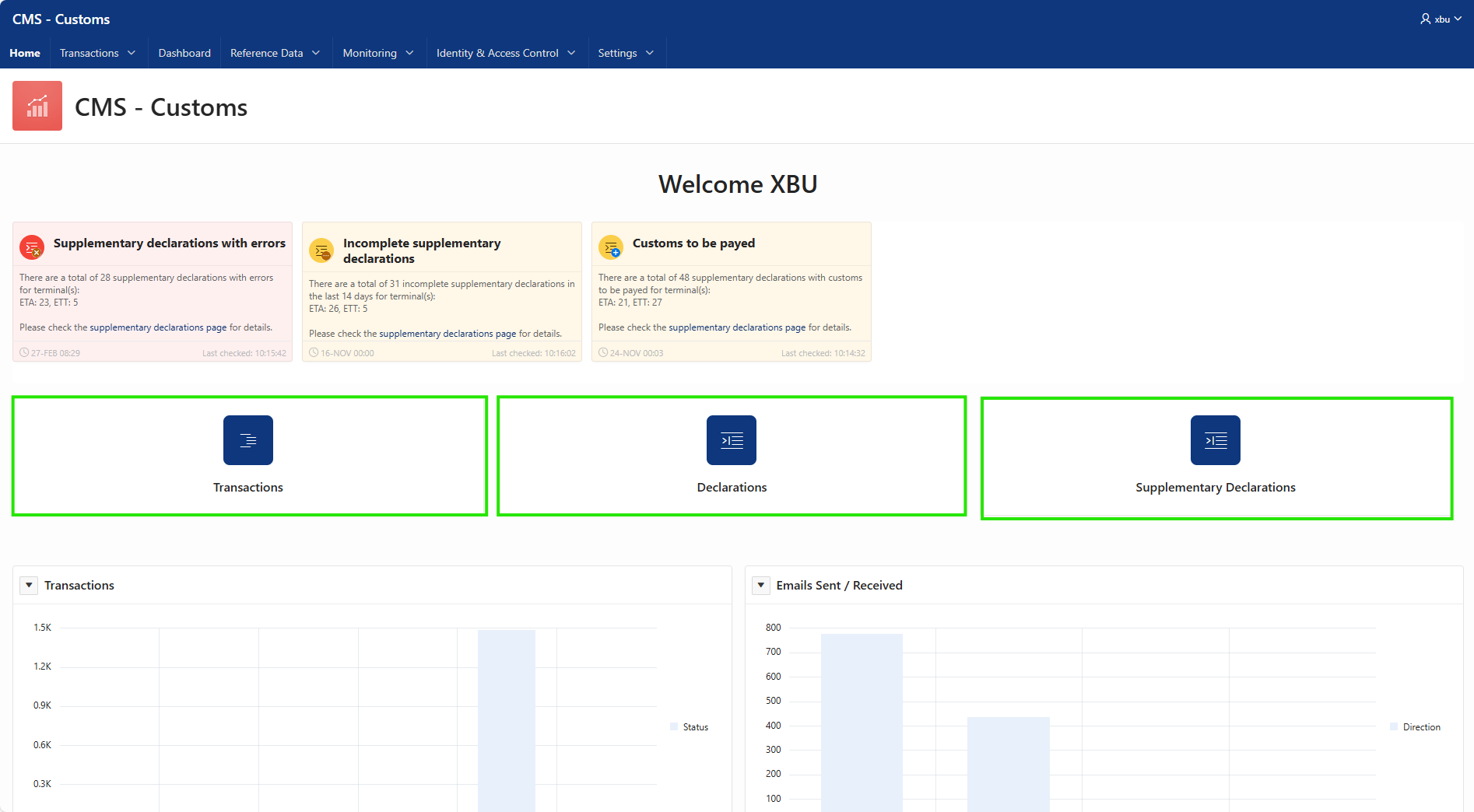Image resolution: width=1474 pixels, height=812 pixels.
Task: Click the xbu user profile icon
Action: [x=1425, y=19]
